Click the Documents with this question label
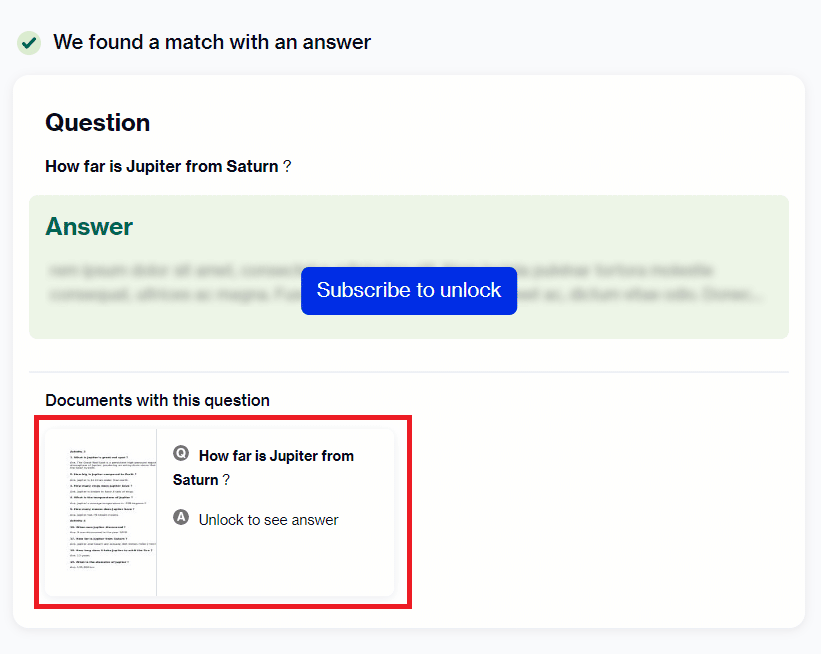This screenshot has width=821, height=654. tap(158, 401)
